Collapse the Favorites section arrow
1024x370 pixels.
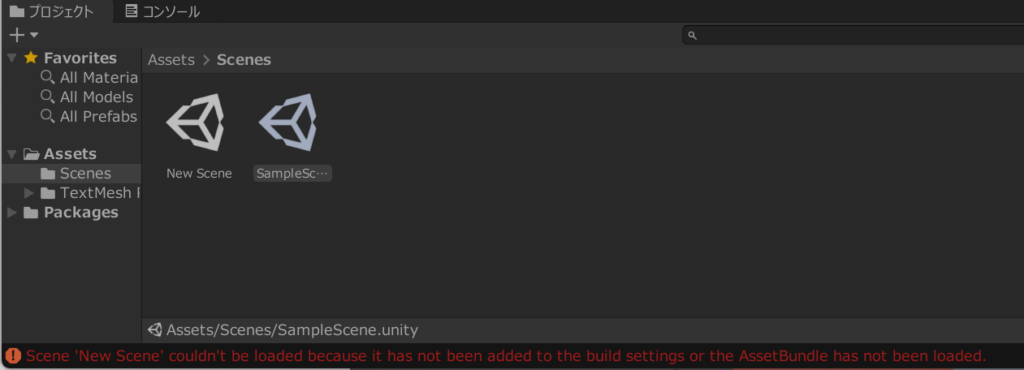(x=12, y=58)
